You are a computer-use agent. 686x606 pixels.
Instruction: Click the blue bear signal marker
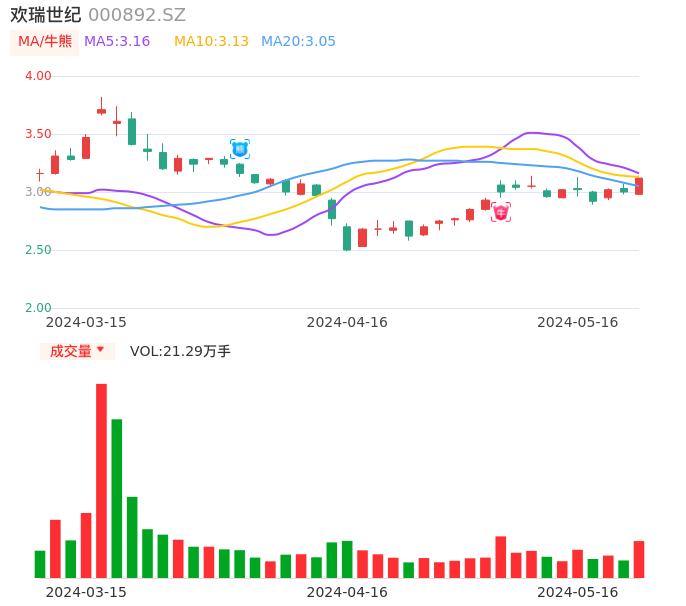coord(240,149)
